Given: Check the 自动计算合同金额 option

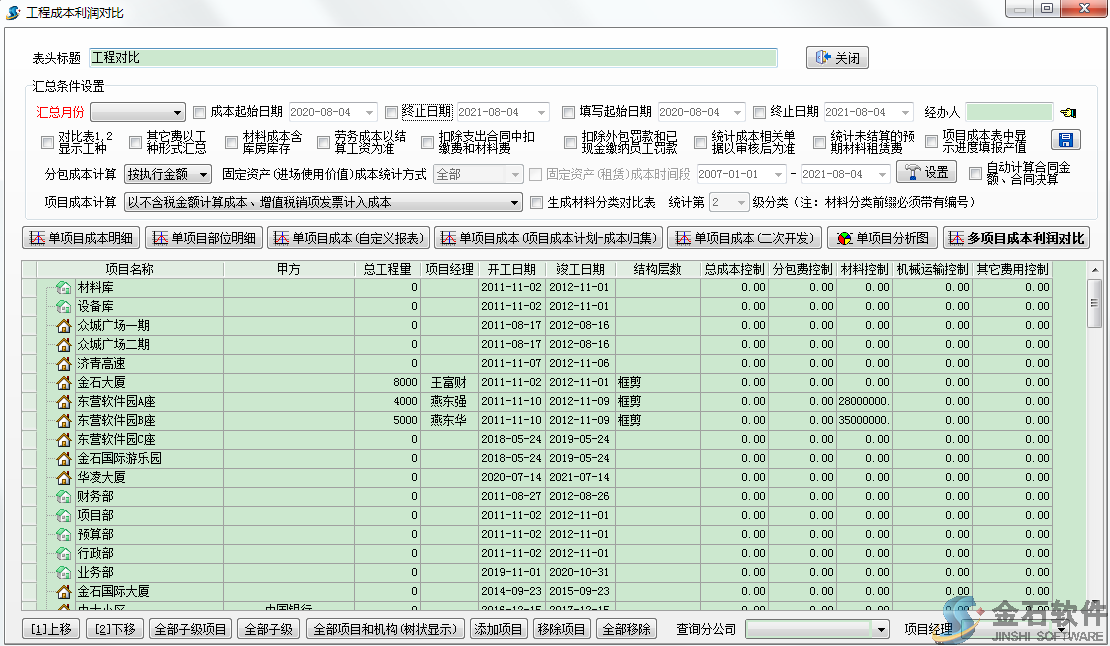Looking at the screenshot, I should point(975,174).
